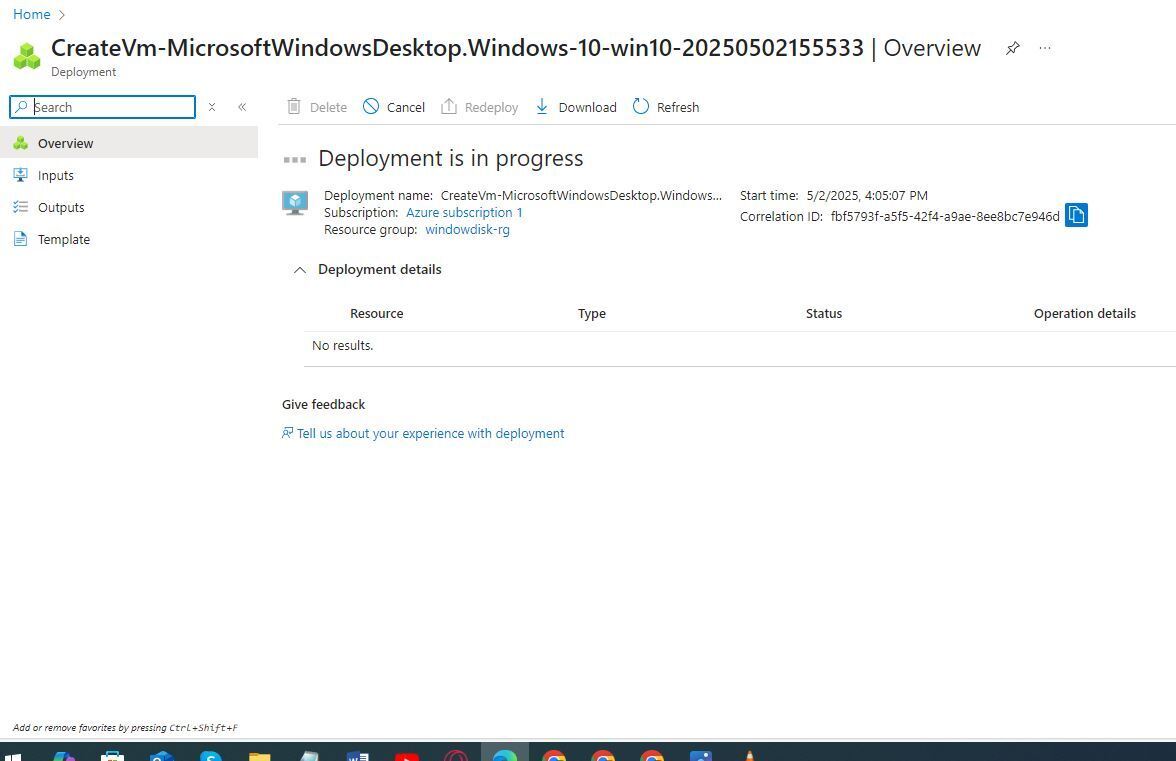Click the green cubes deployment icon in the title
The image size is (1176, 761).
point(27,56)
